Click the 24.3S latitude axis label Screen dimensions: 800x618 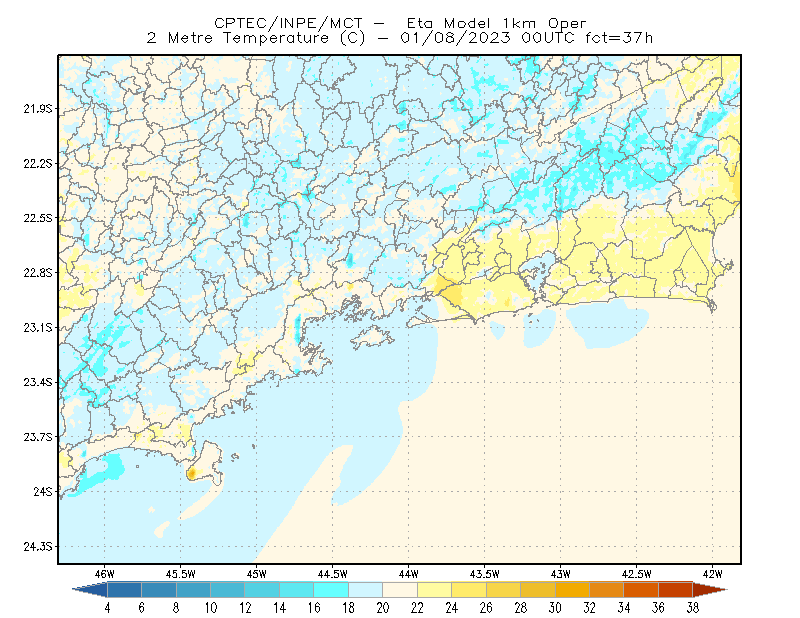[37, 547]
